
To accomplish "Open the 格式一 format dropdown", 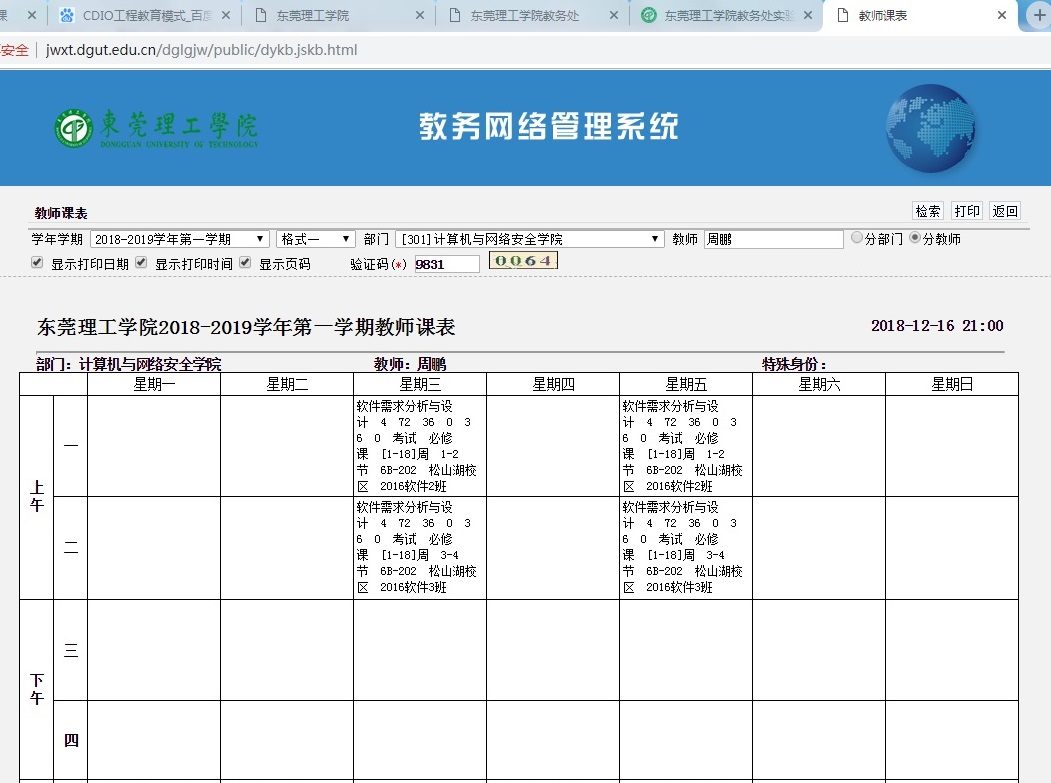I will click(315, 239).
